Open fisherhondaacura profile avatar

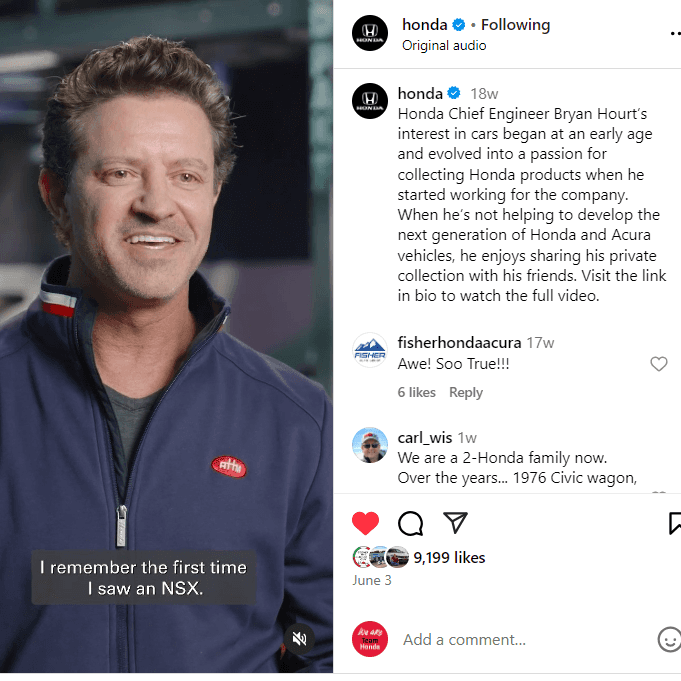click(370, 350)
